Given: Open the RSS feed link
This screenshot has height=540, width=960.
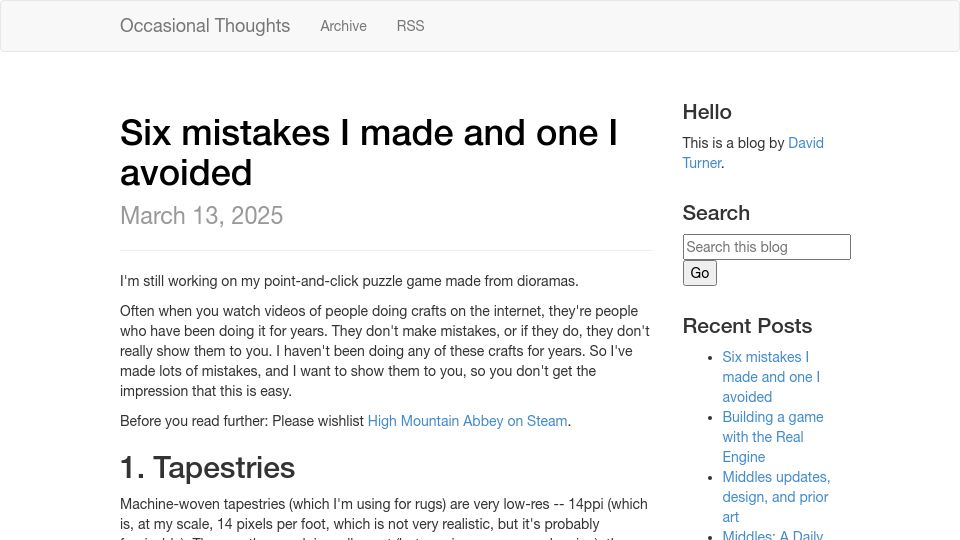Looking at the screenshot, I should 410,26.
